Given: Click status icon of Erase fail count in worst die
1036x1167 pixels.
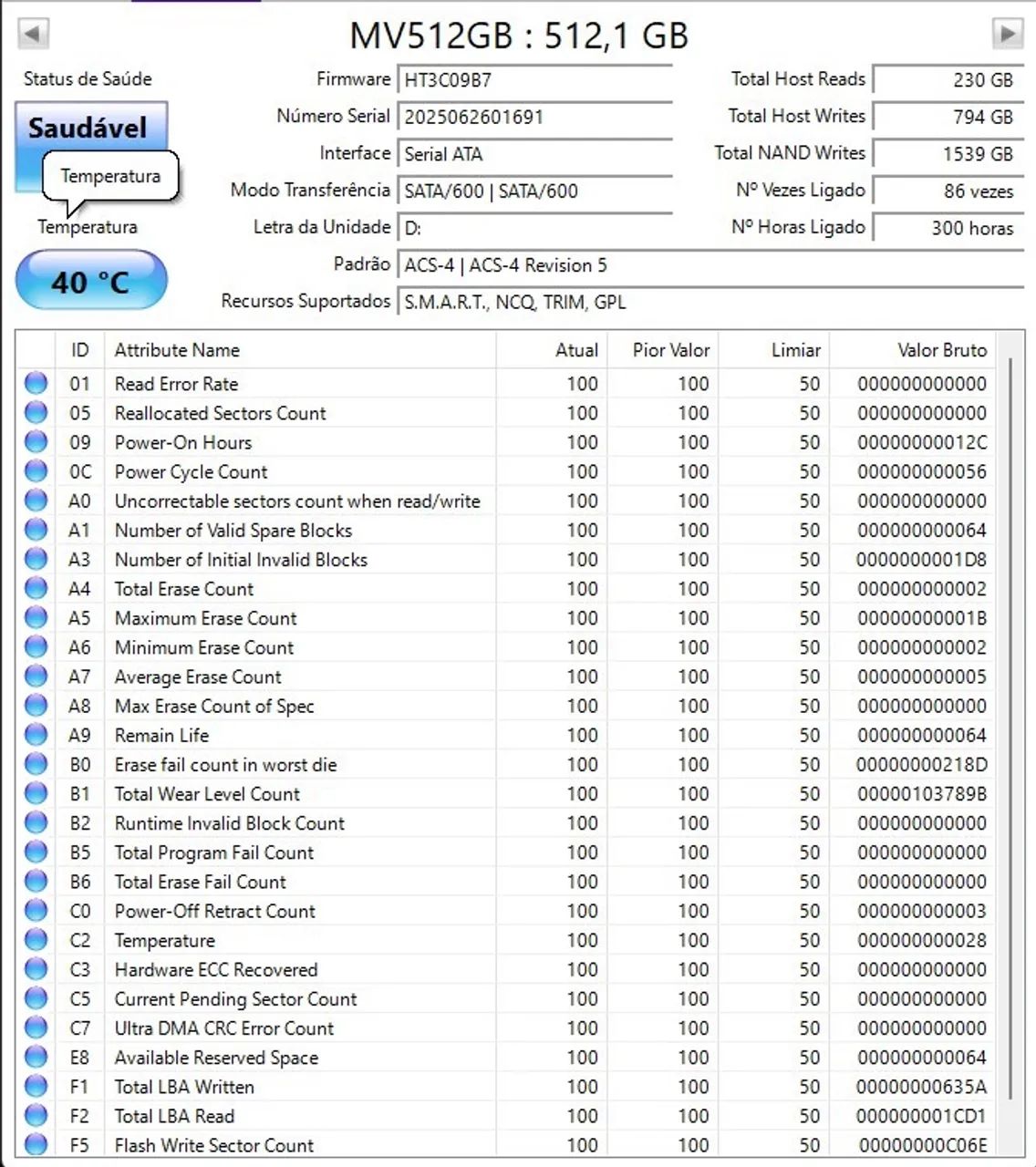Looking at the screenshot, I should pos(36,764).
